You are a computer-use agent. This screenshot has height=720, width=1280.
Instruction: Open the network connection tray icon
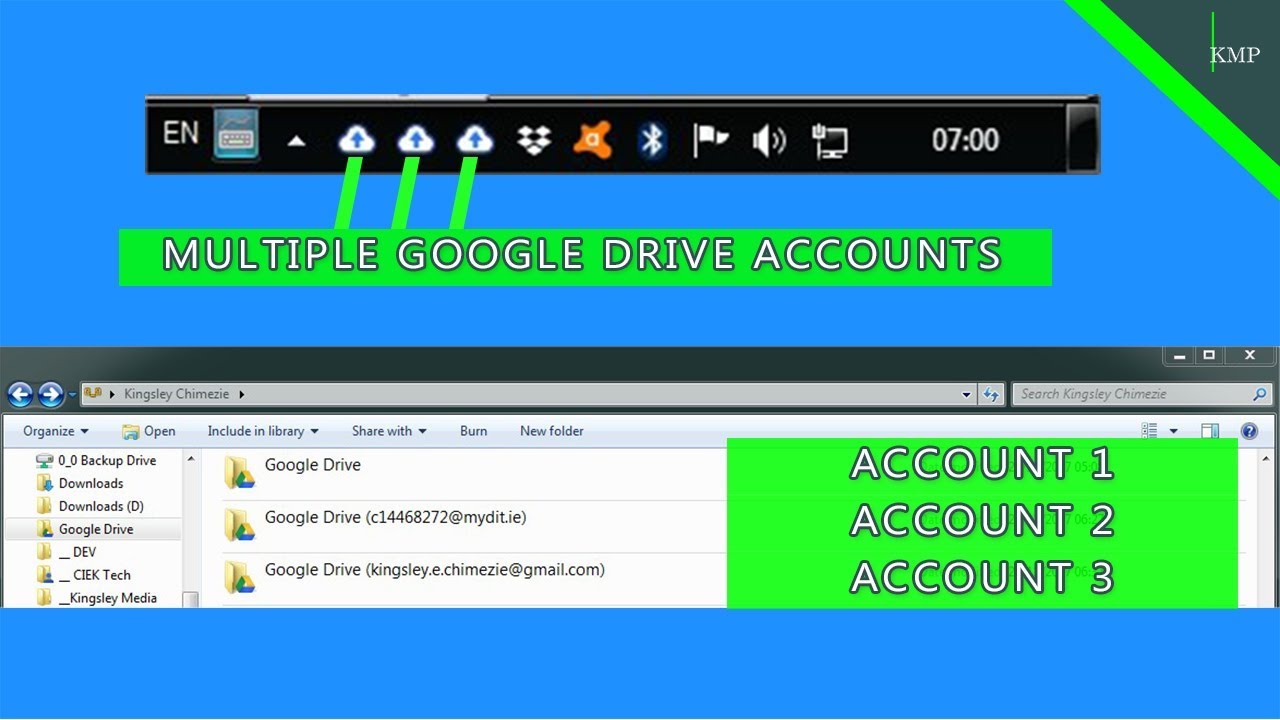[829, 141]
